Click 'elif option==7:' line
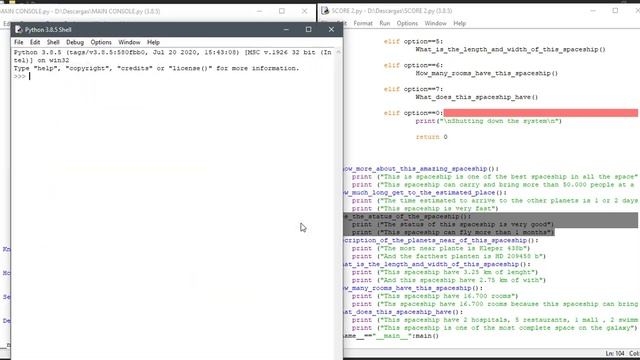The width and height of the screenshot is (640, 360). click(x=413, y=89)
